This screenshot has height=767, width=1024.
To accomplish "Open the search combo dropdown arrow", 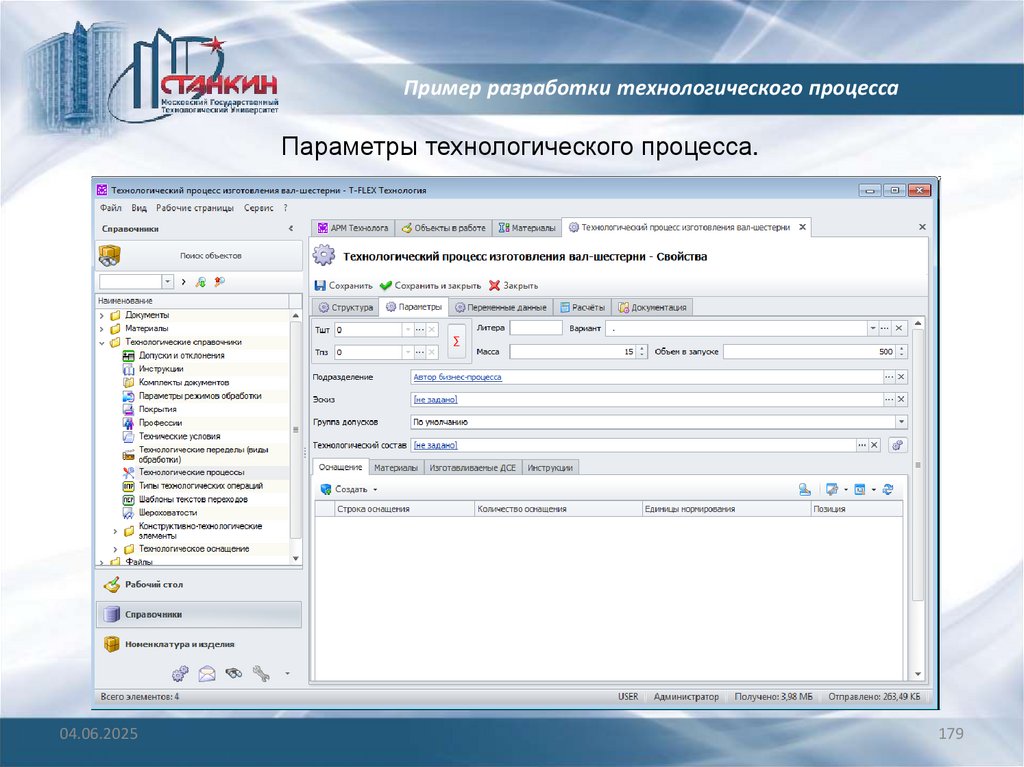I will point(167,282).
